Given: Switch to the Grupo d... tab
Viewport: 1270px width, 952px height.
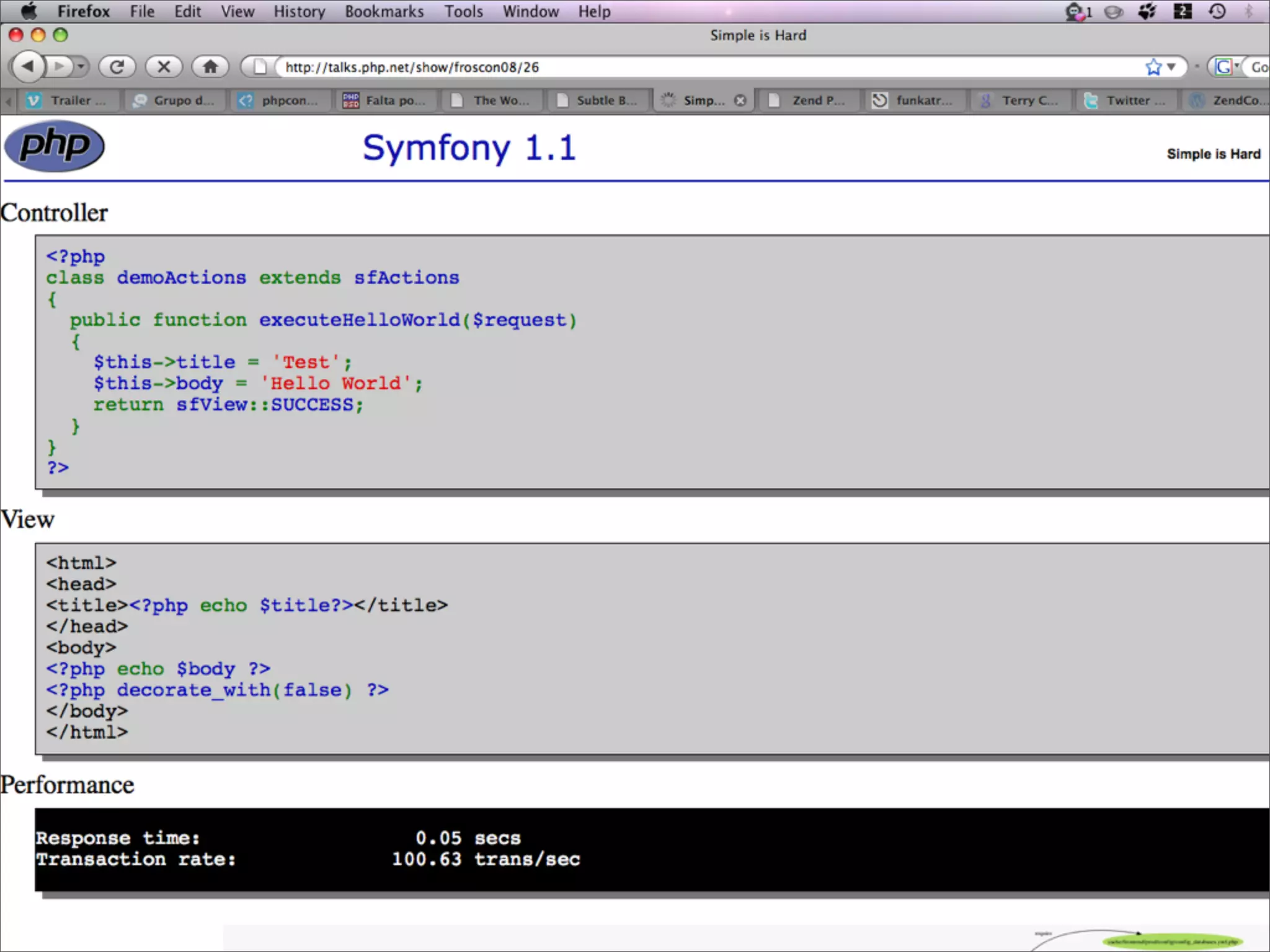Looking at the screenshot, I should click(175, 100).
